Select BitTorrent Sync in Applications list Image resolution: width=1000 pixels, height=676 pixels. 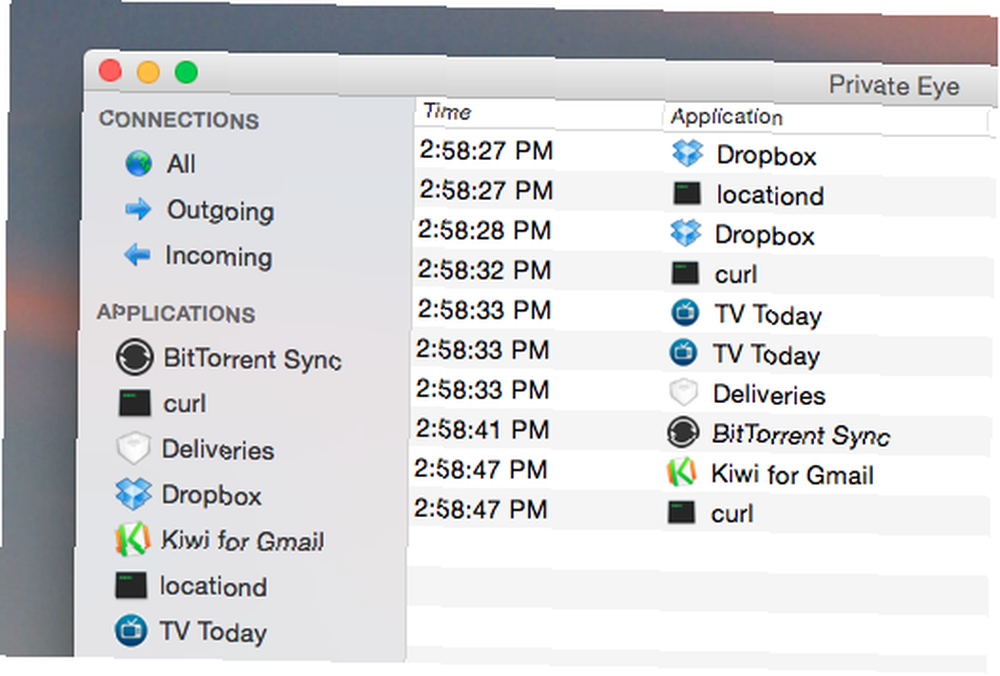(x=253, y=359)
